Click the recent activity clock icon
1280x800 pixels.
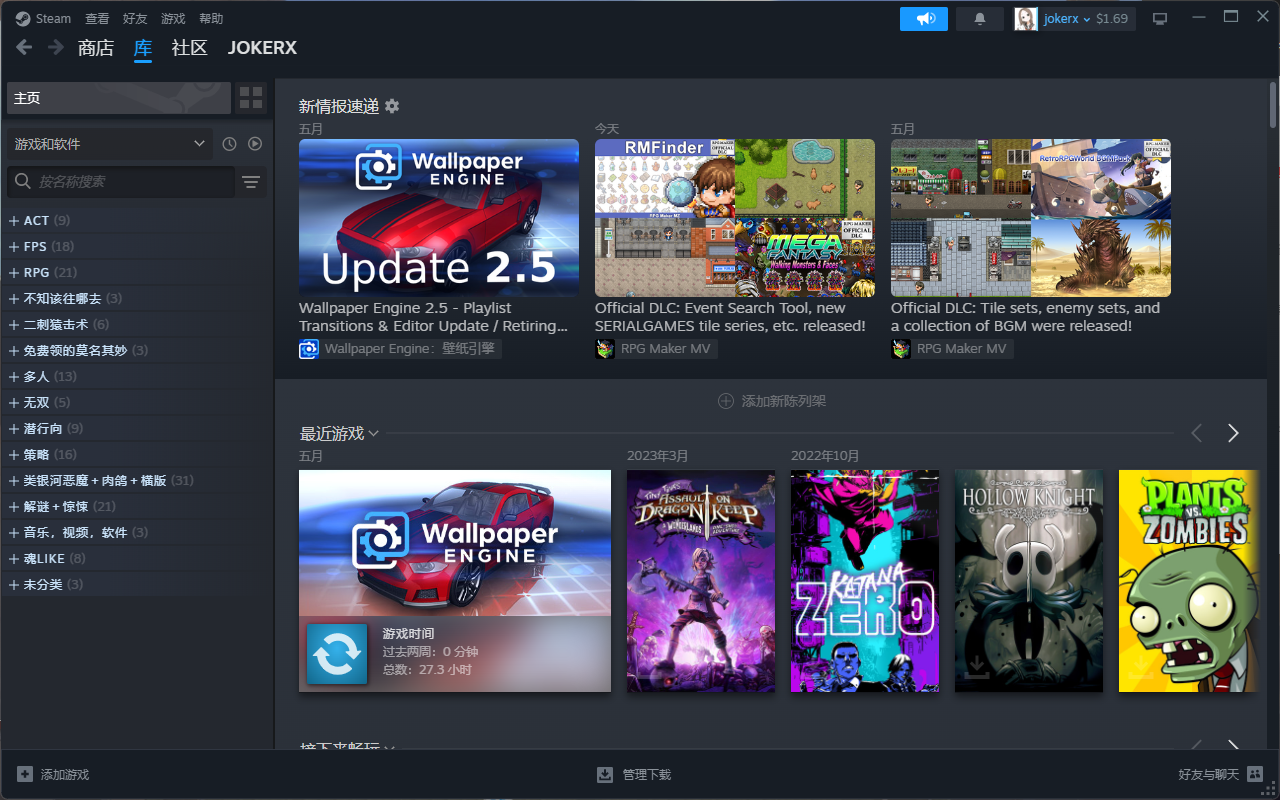tap(229, 144)
